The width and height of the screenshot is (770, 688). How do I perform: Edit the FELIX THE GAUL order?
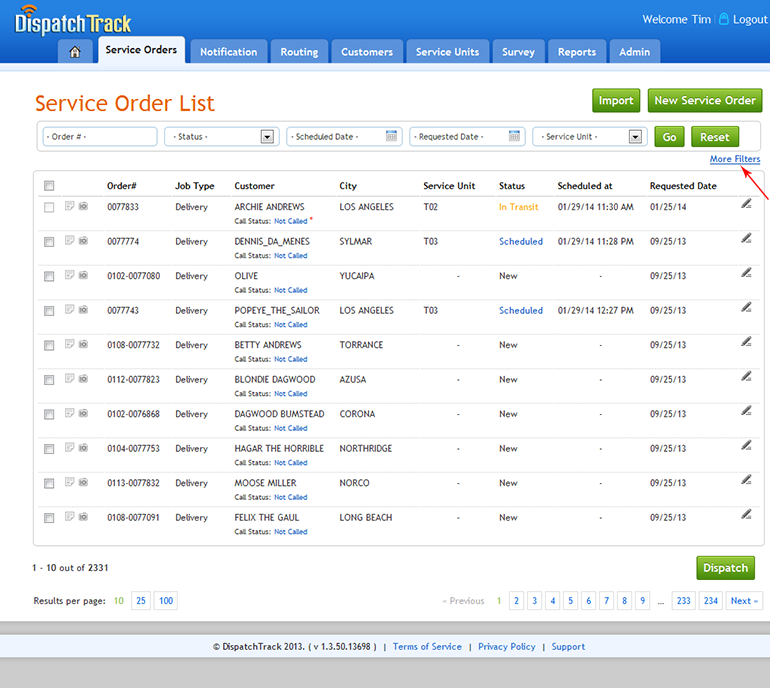(x=746, y=514)
